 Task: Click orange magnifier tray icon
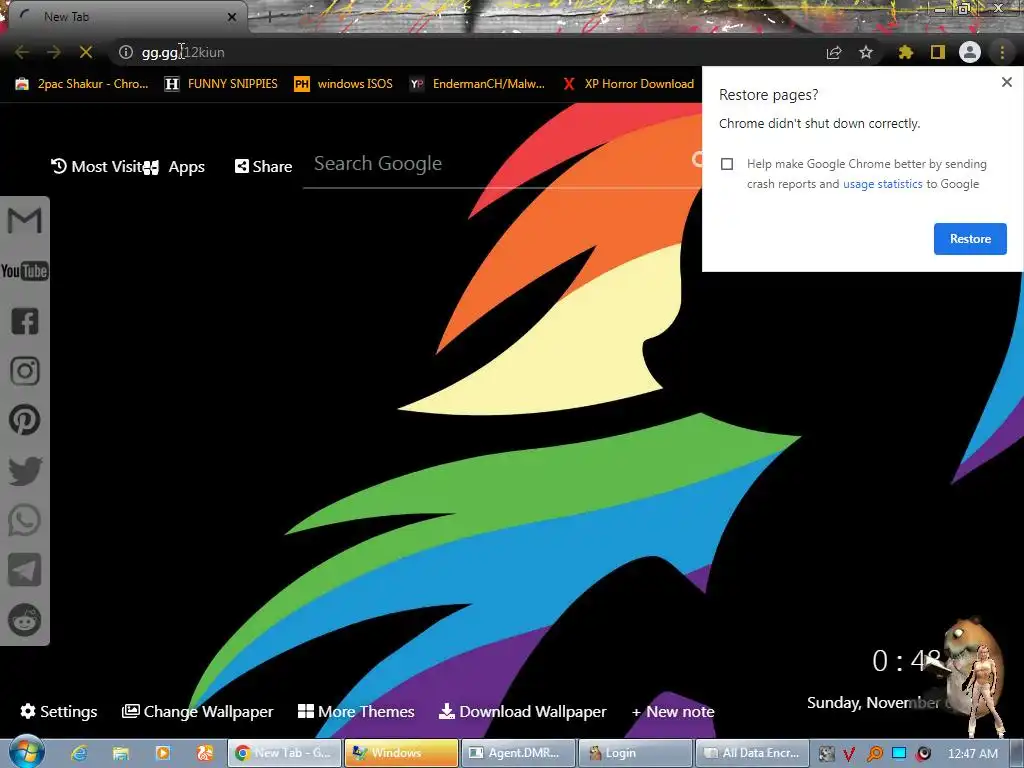[x=874, y=754]
